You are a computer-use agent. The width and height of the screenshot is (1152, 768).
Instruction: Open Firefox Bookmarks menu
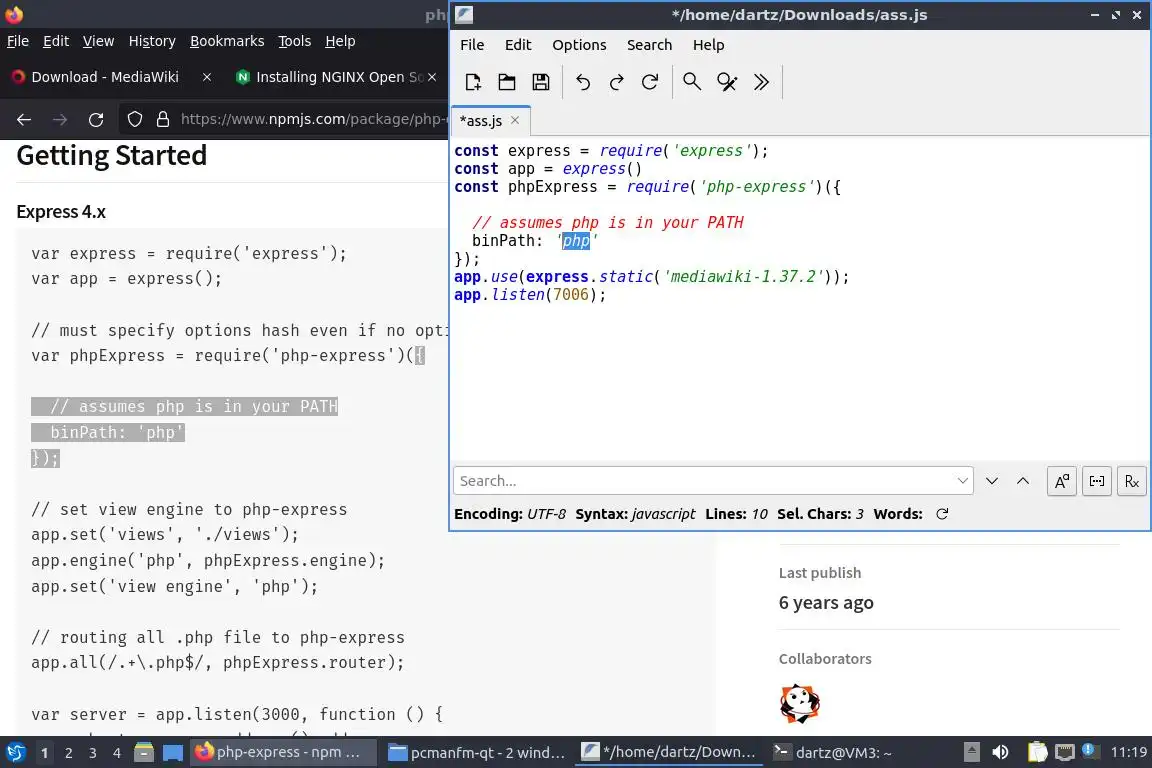(x=227, y=41)
